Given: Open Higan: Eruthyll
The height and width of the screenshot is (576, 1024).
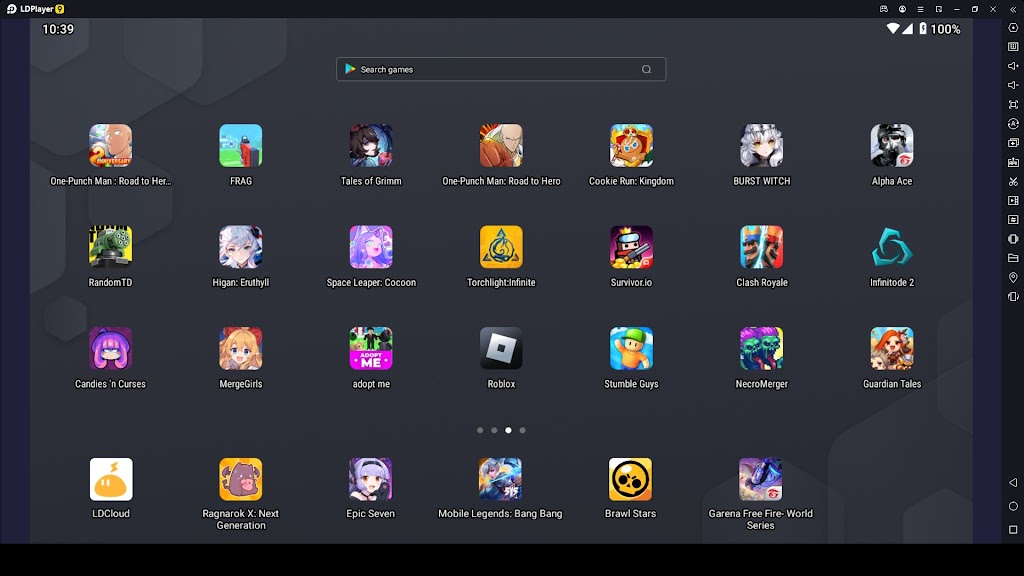Looking at the screenshot, I should [240, 247].
